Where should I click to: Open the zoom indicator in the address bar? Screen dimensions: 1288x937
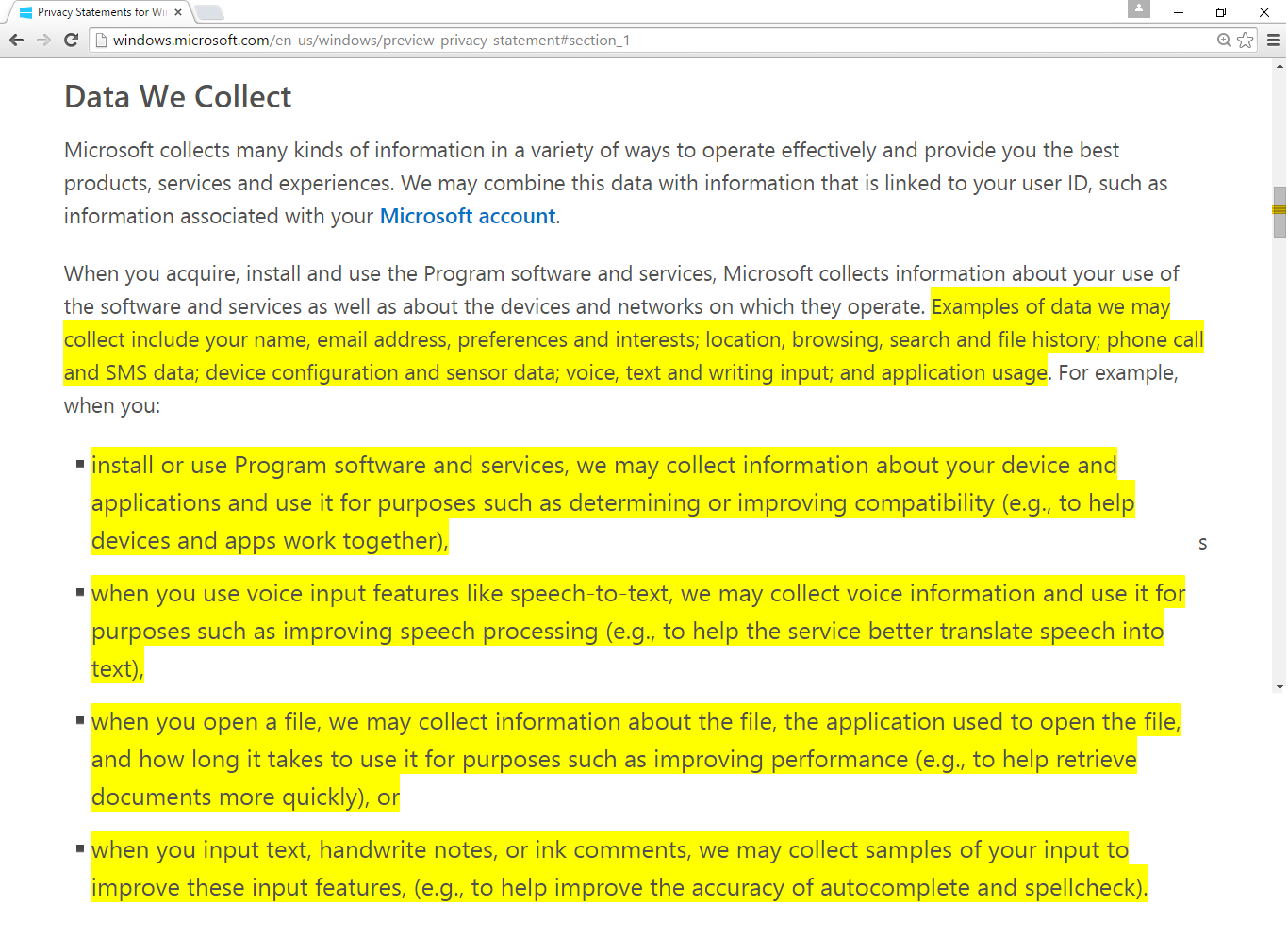point(1224,40)
